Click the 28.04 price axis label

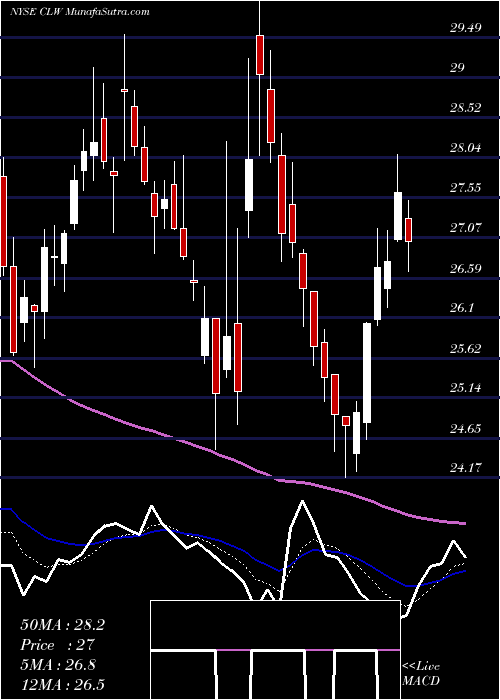pos(466,147)
